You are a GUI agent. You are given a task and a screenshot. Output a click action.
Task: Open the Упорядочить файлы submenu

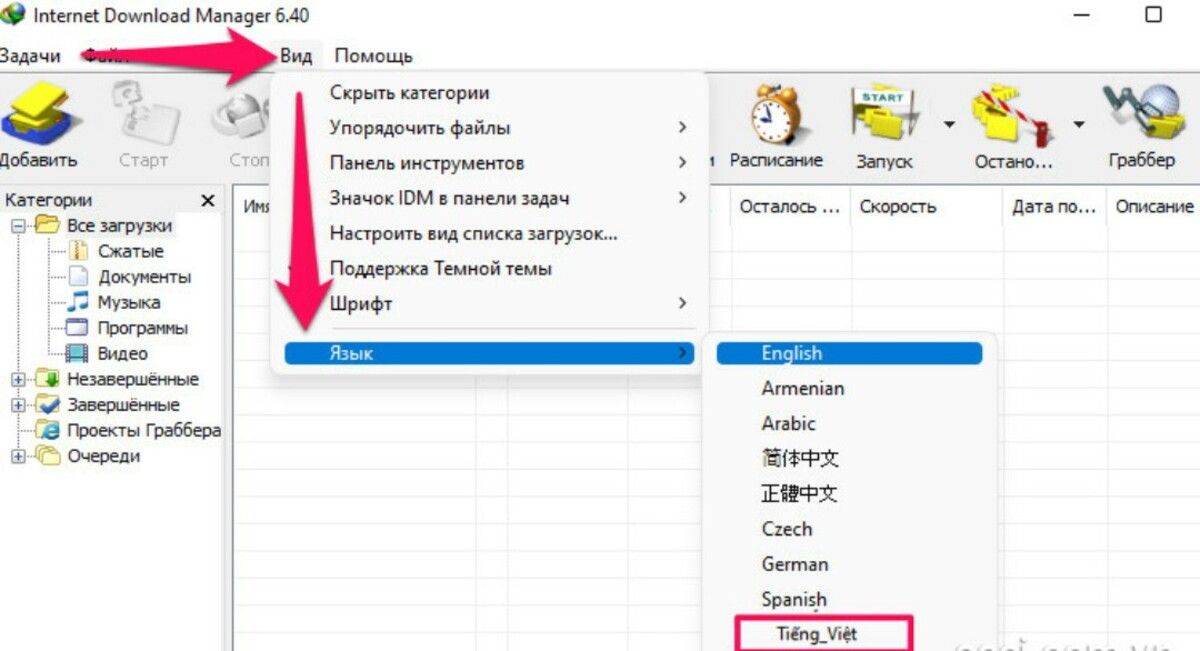tap(489, 128)
